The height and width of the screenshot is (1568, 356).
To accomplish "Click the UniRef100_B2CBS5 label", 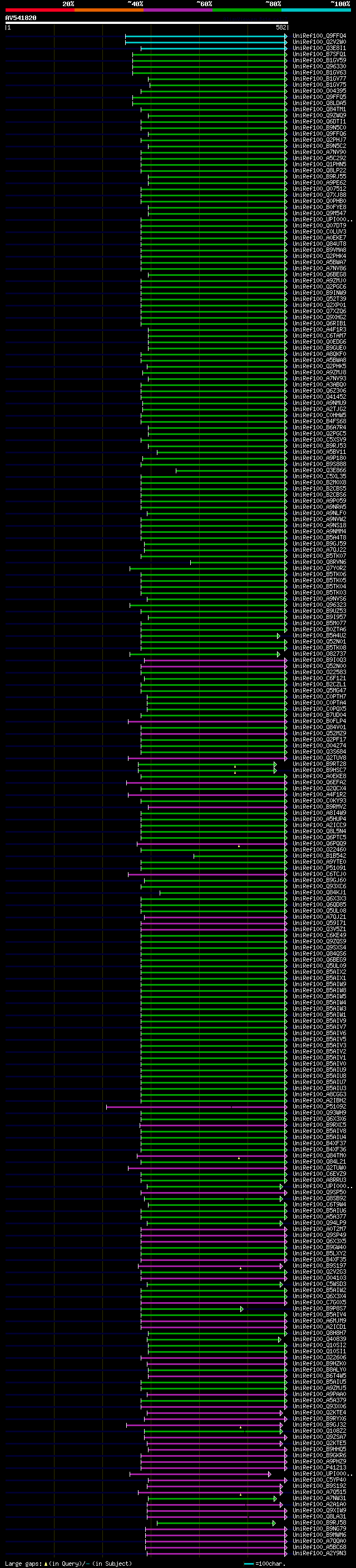I will coord(319,489).
